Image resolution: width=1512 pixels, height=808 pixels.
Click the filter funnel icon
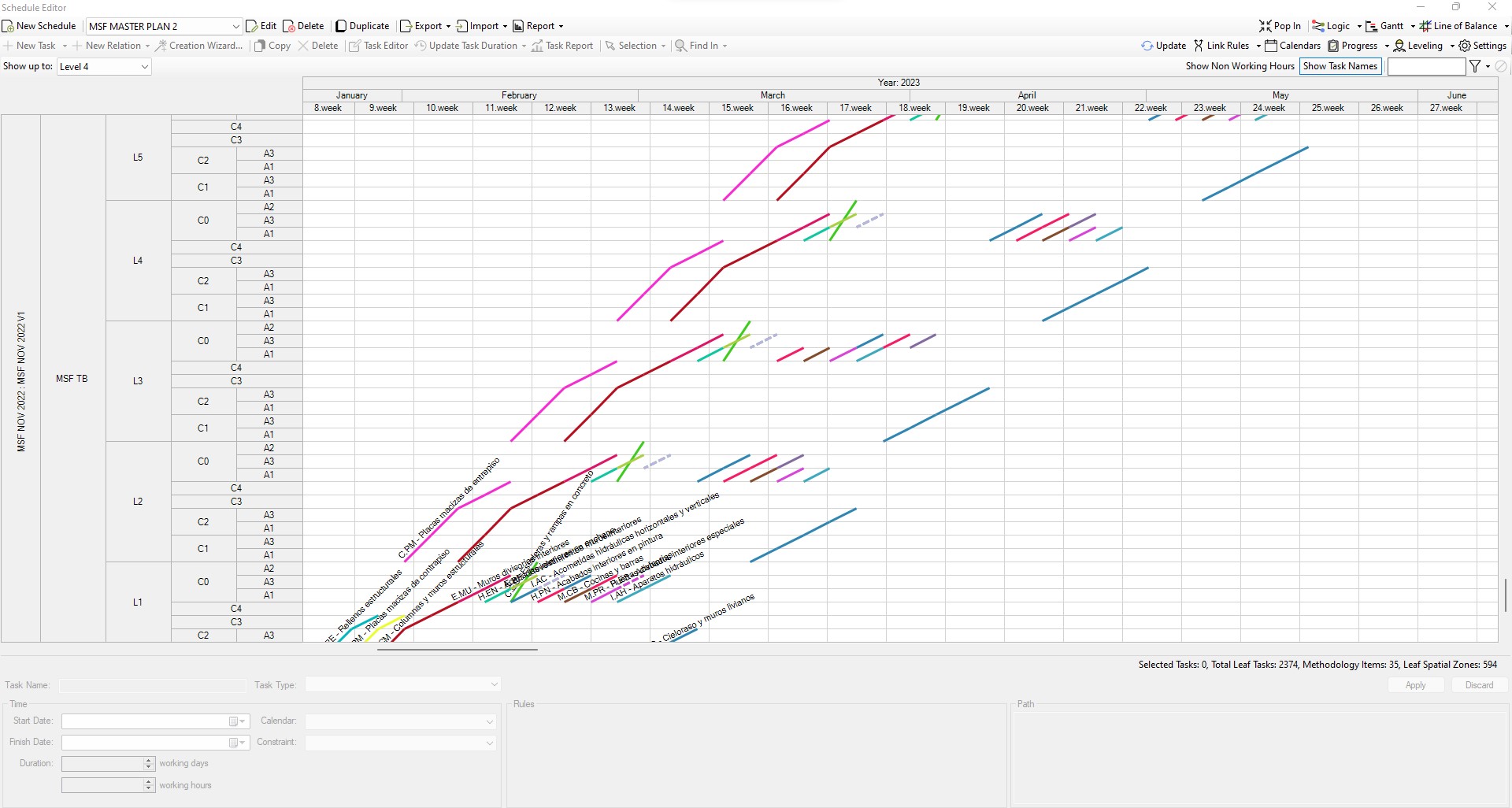1475,66
